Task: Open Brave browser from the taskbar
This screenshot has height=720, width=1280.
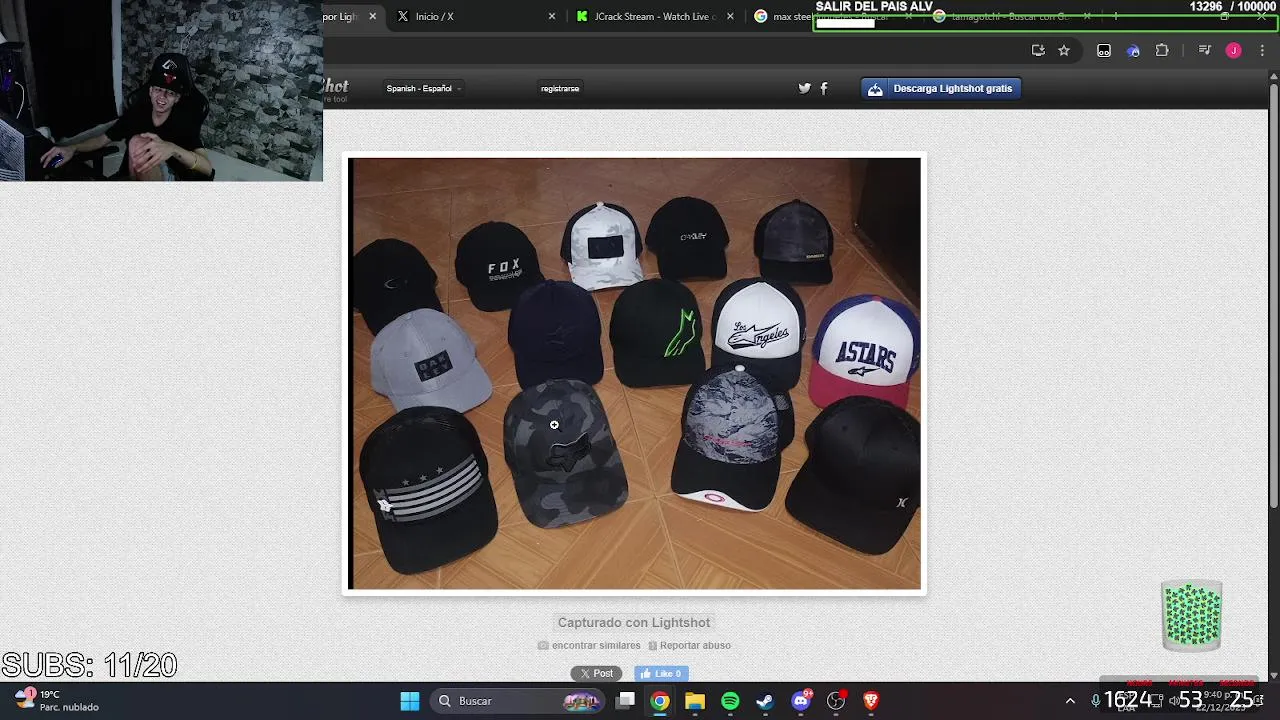Action: point(871,701)
